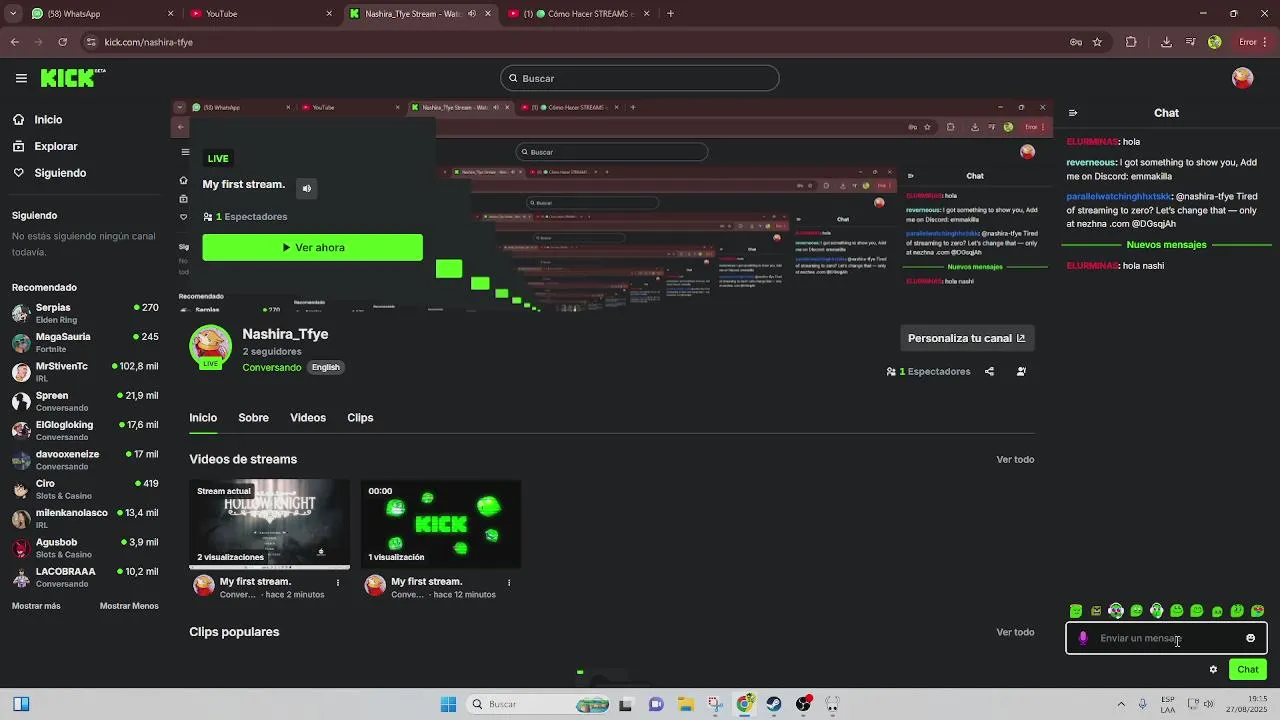Screen dimensions: 1280x720
Task: Send message with green Chat button
Action: [1248, 669]
